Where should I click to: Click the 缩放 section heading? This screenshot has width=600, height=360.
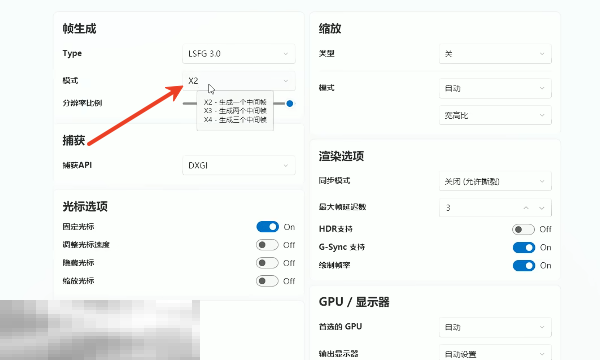pyautogui.click(x=330, y=29)
